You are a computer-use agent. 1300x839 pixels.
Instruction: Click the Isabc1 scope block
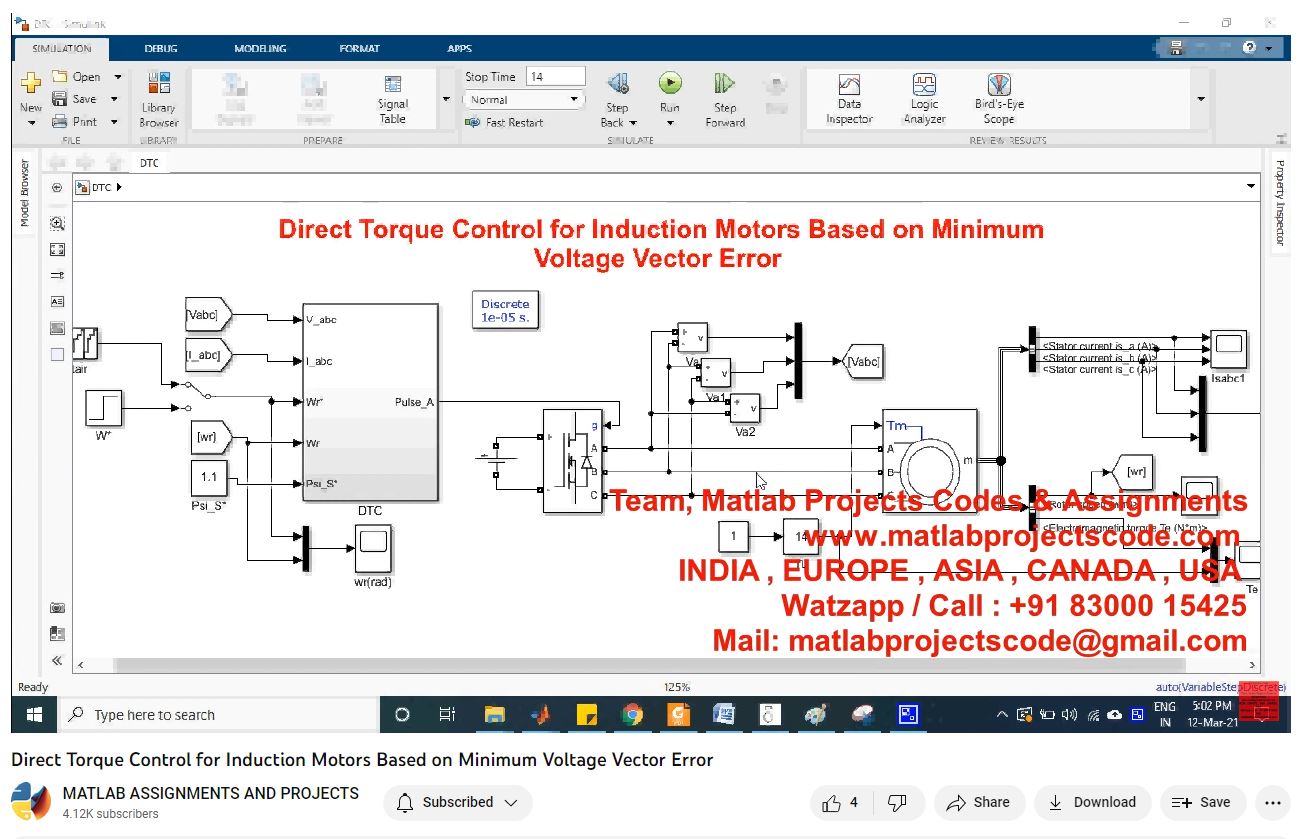tap(1228, 350)
